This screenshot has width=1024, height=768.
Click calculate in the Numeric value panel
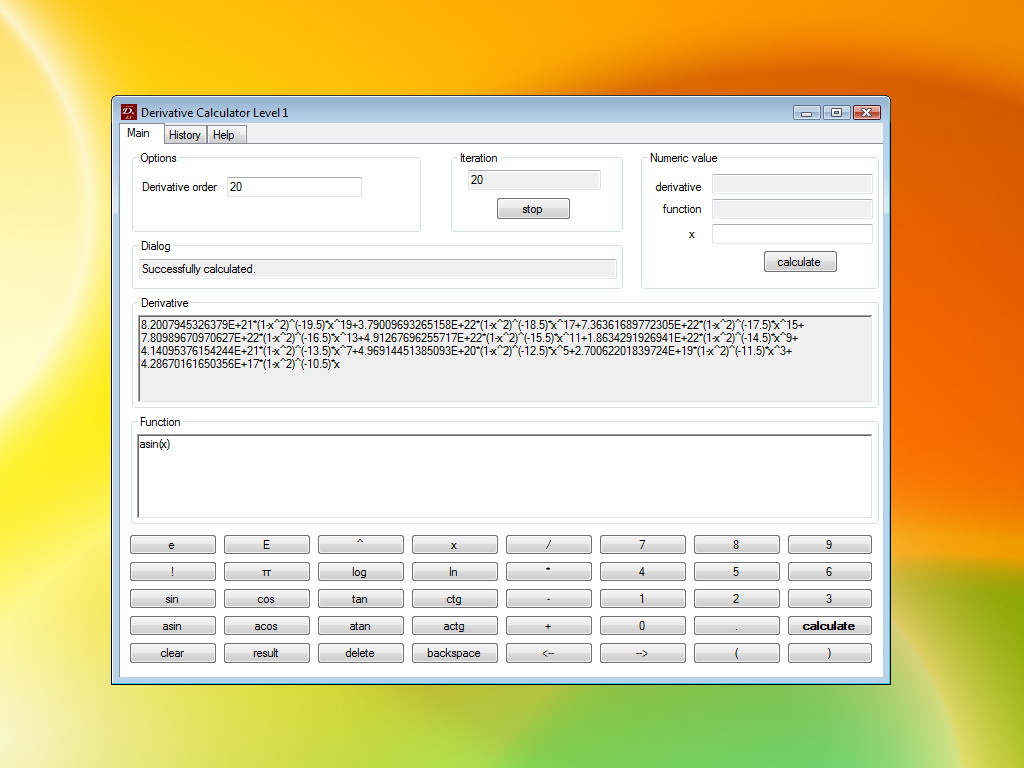tap(800, 262)
